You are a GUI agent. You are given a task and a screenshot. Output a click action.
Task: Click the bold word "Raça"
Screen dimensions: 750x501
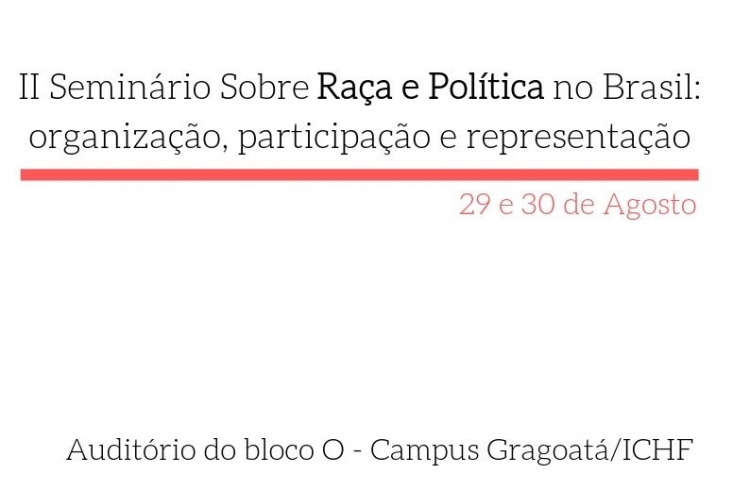[x=354, y=90]
